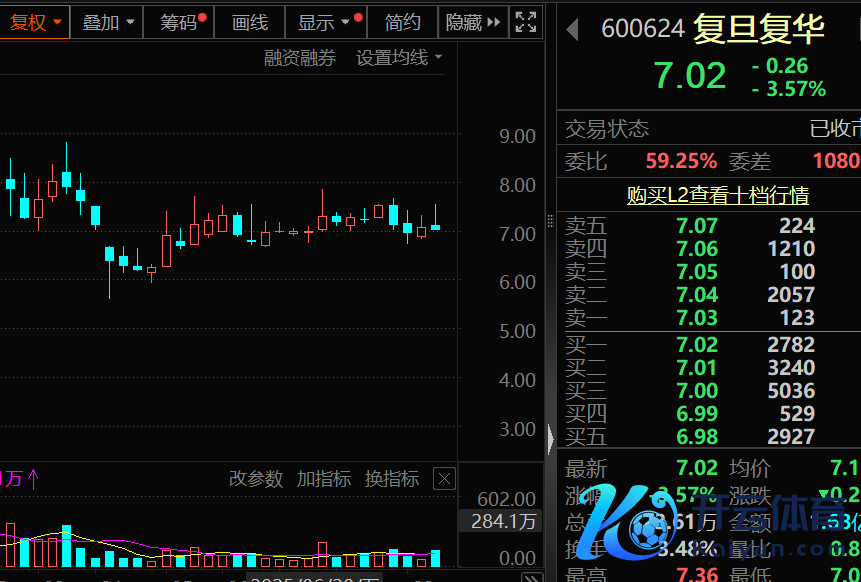Toggle 简约 simplified view mode
Viewport: 861px width, 582px height.
(402, 22)
